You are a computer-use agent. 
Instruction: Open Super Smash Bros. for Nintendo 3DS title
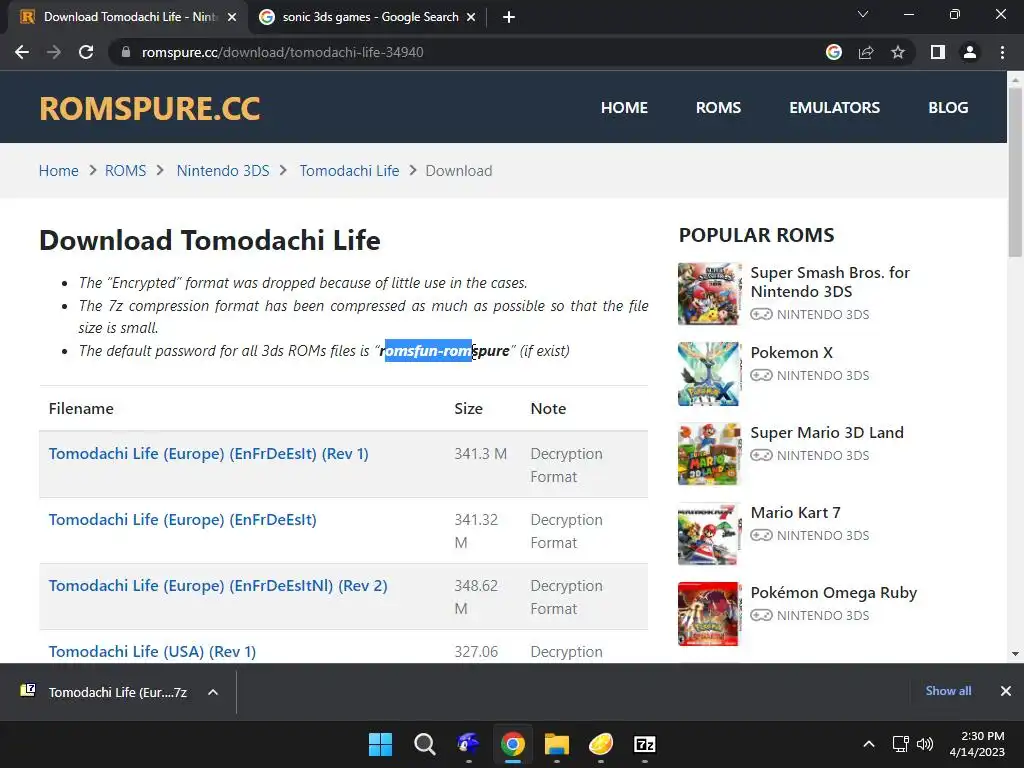click(x=830, y=282)
